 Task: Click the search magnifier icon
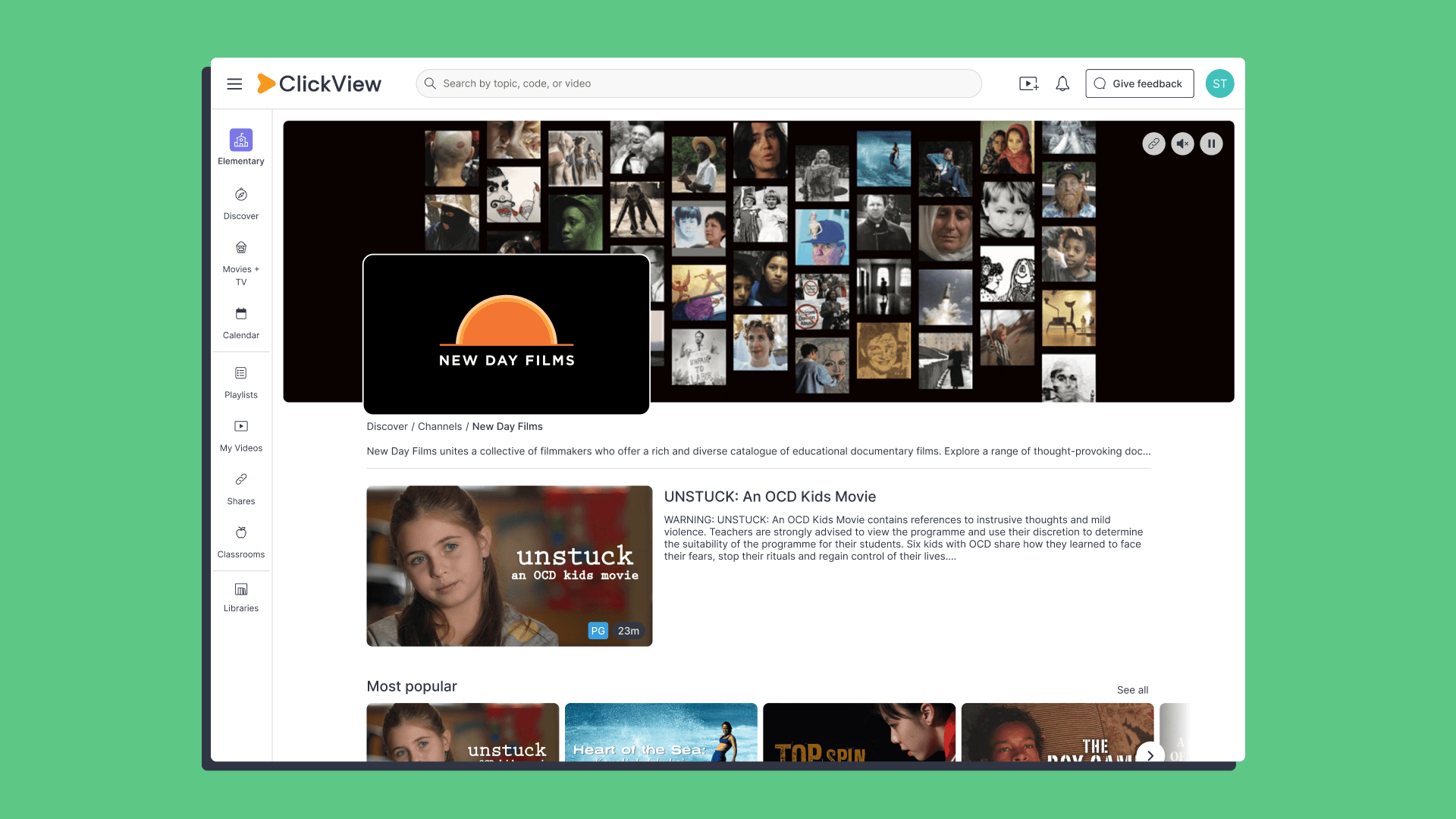(x=430, y=83)
